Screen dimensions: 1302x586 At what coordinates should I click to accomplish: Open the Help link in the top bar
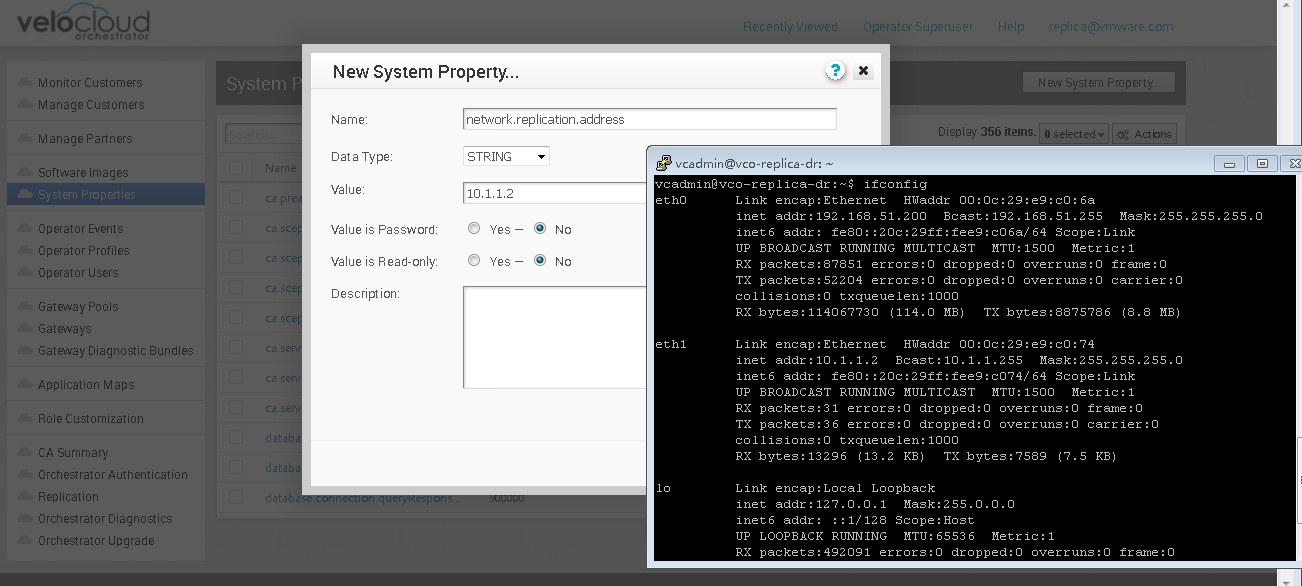pos(1011,26)
